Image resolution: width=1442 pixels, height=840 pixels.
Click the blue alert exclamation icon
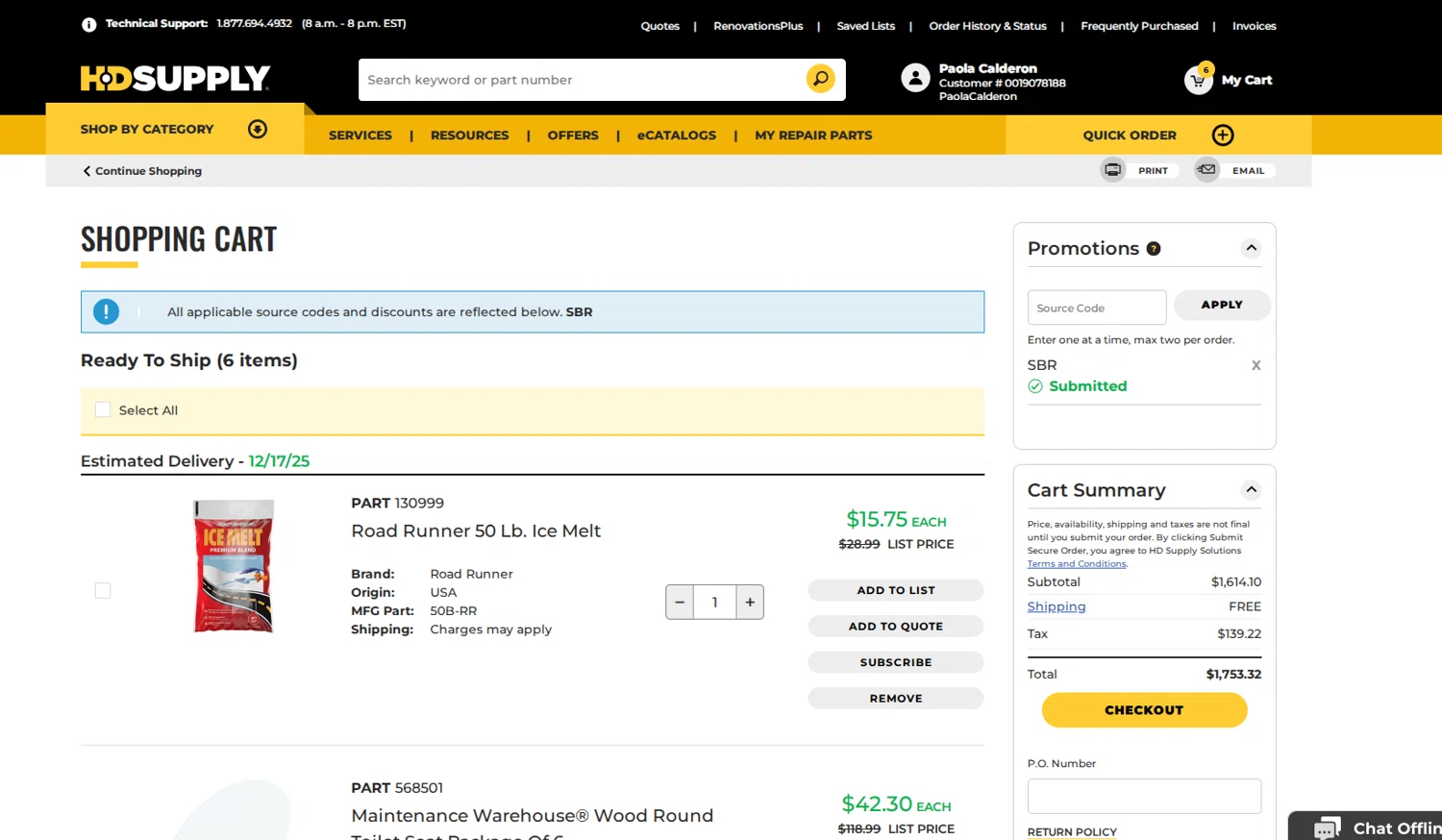[106, 311]
